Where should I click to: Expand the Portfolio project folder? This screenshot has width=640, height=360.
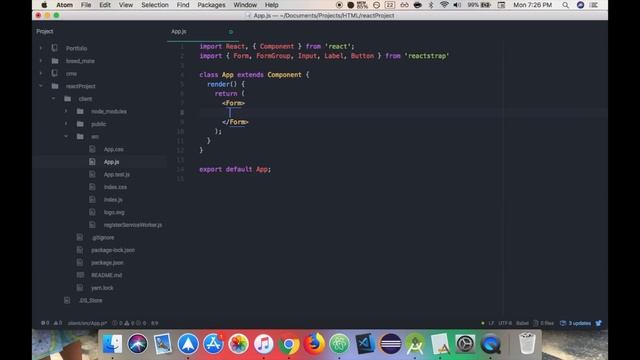click(41, 48)
